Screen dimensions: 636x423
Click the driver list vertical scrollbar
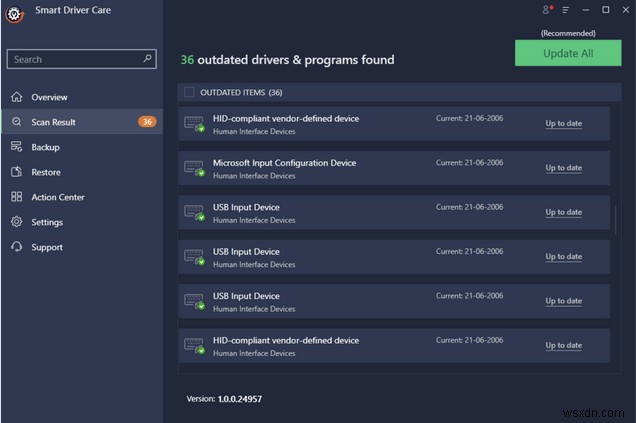pyautogui.click(x=615, y=220)
